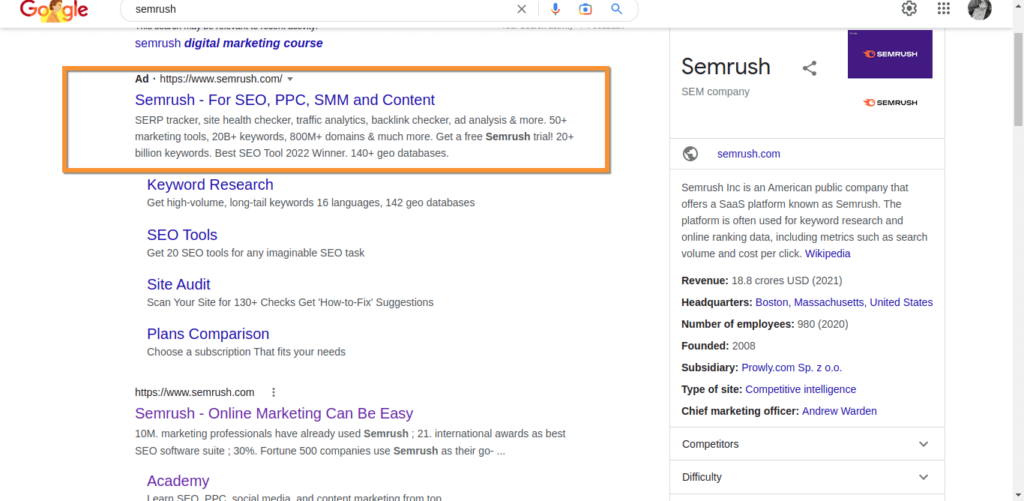Image resolution: width=1024 pixels, height=501 pixels.
Task: Open the Andrew Warden link
Action: coord(839,411)
